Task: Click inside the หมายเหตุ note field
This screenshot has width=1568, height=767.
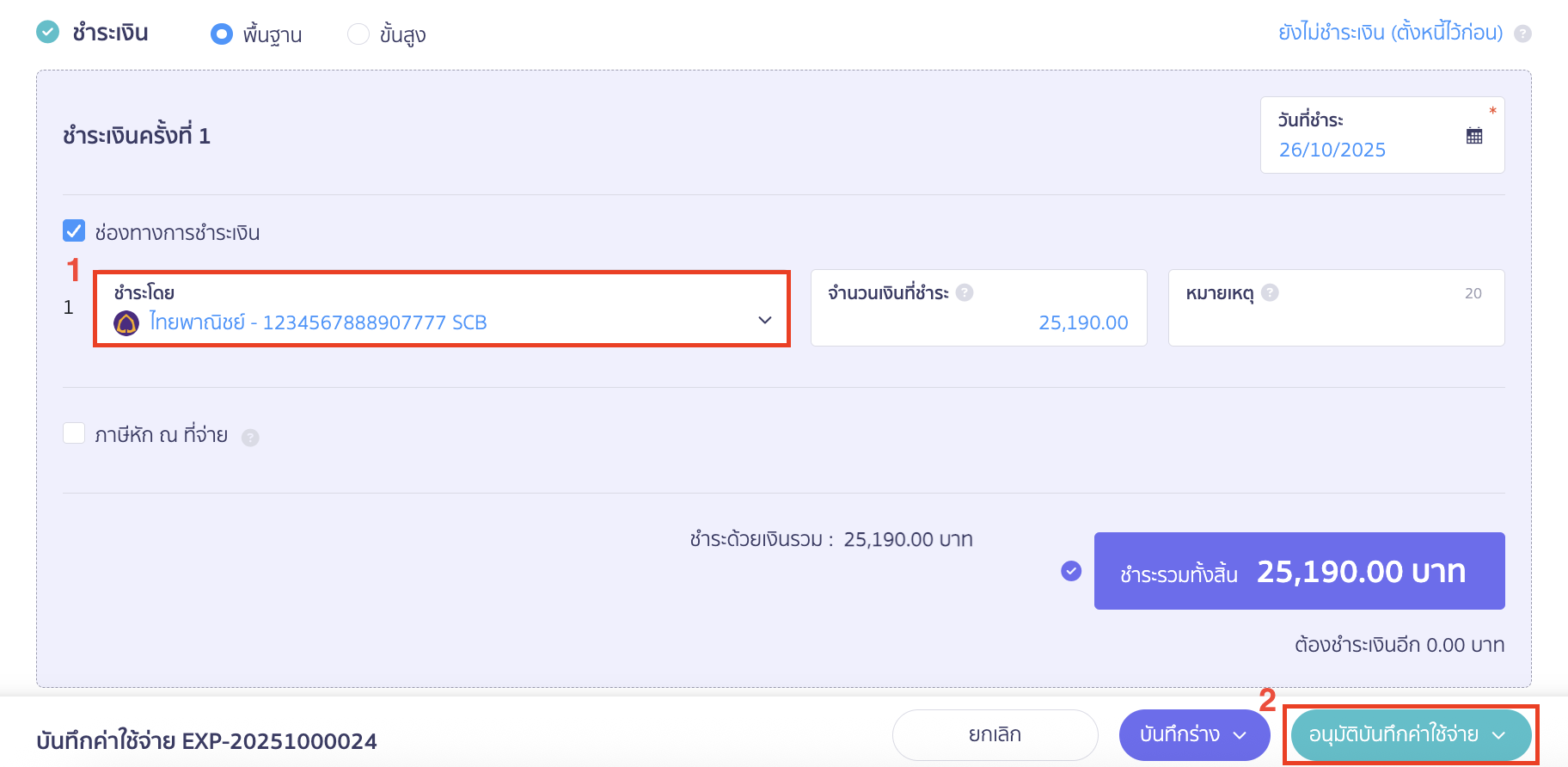Action: 1335,322
